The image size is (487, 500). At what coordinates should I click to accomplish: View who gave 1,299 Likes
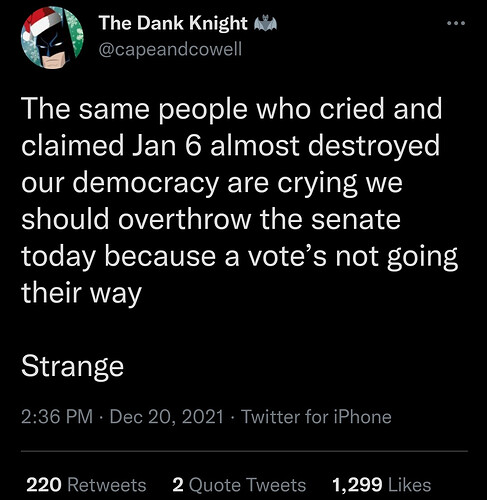coord(382,485)
